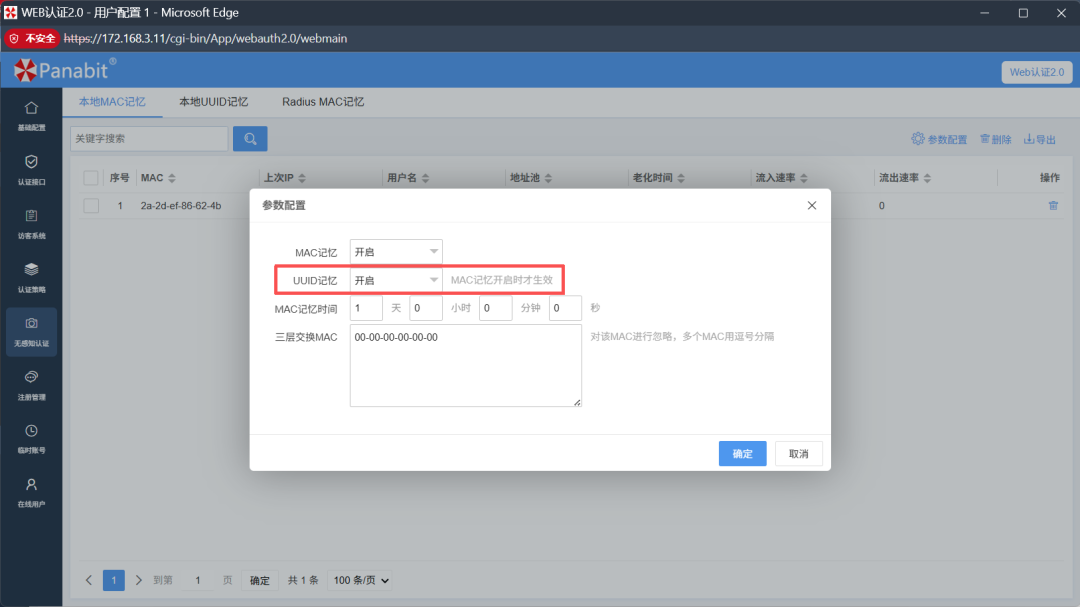The width and height of the screenshot is (1080, 607).
Task: Confirm the dialog with 确定 button
Action: point(742,453)
